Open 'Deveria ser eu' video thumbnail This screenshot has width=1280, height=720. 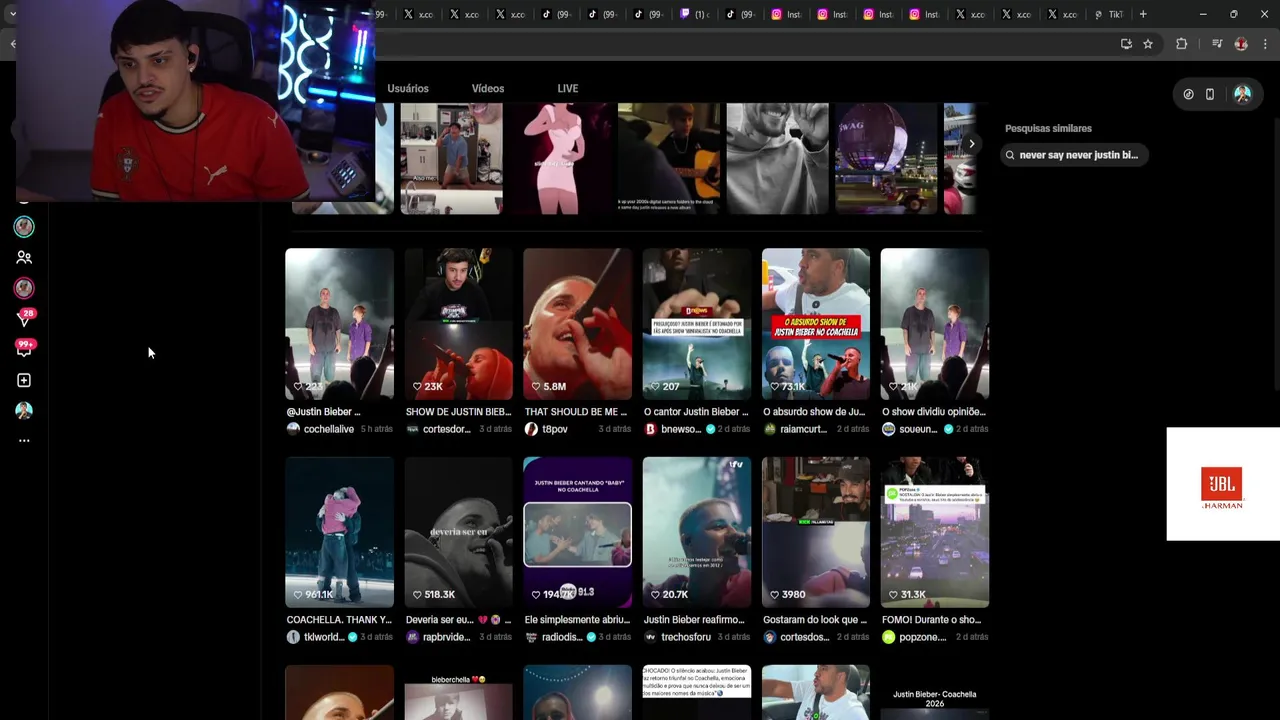coord(458,532)
